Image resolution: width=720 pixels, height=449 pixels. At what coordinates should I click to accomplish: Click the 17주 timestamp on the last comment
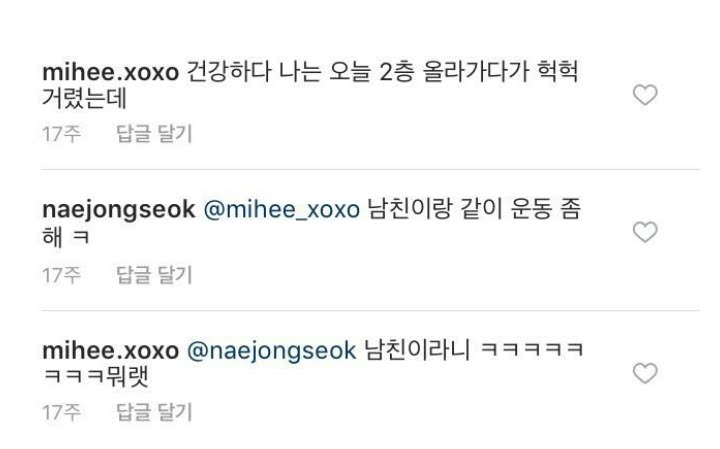(62, 412)
